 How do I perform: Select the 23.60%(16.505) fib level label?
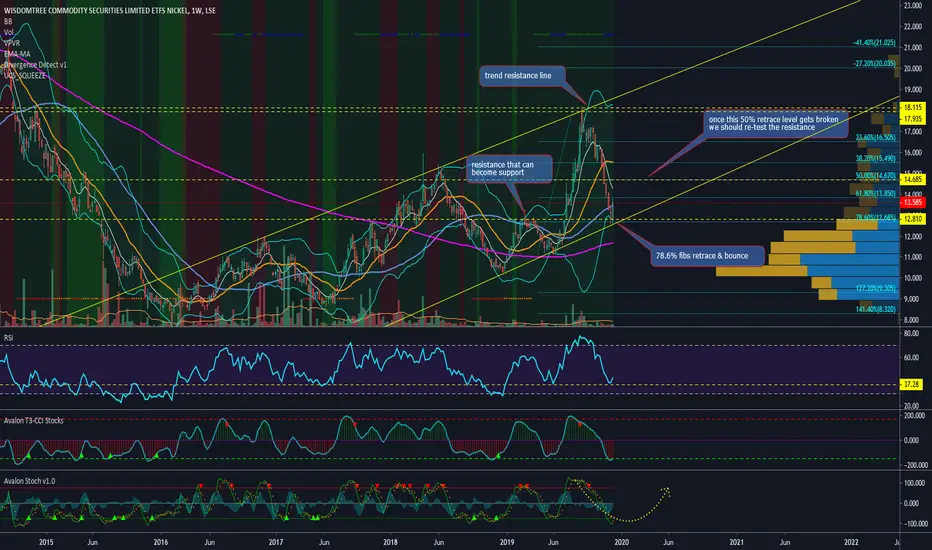876,137
